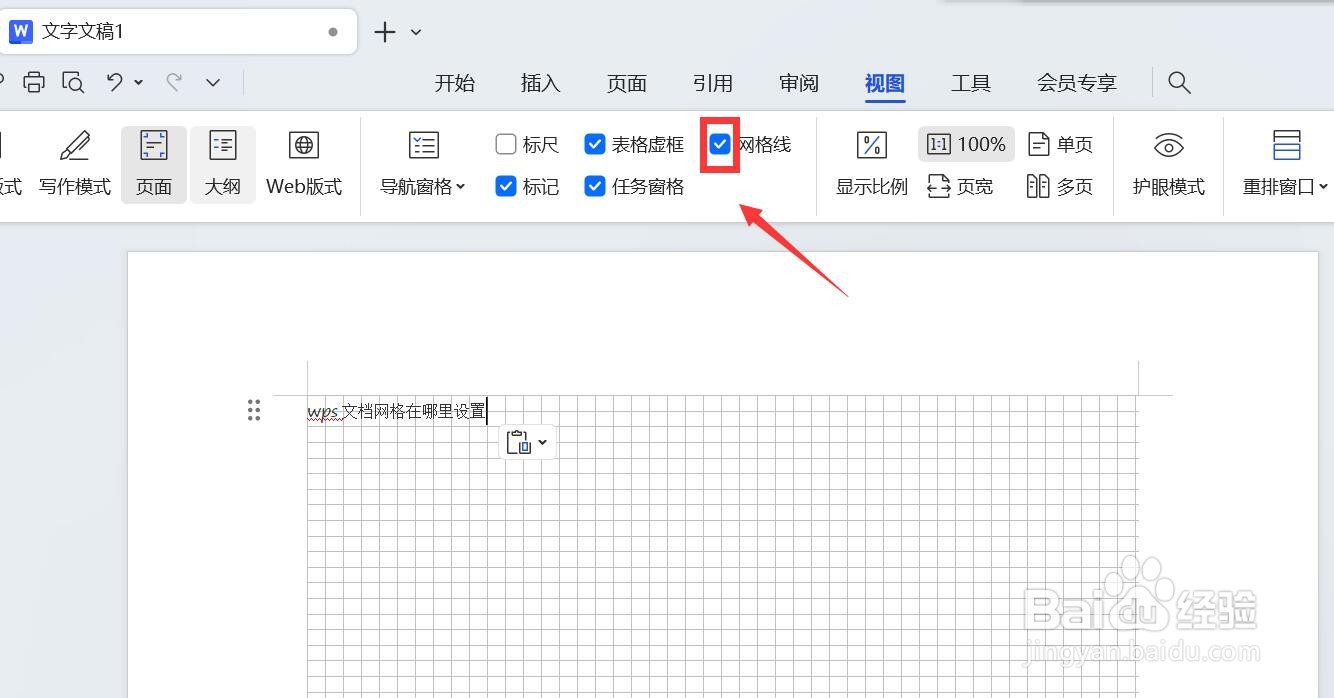Screen dimensions: 1334x698
Task: Expand the paste options dropdown arrow
Action: point(543,442)
